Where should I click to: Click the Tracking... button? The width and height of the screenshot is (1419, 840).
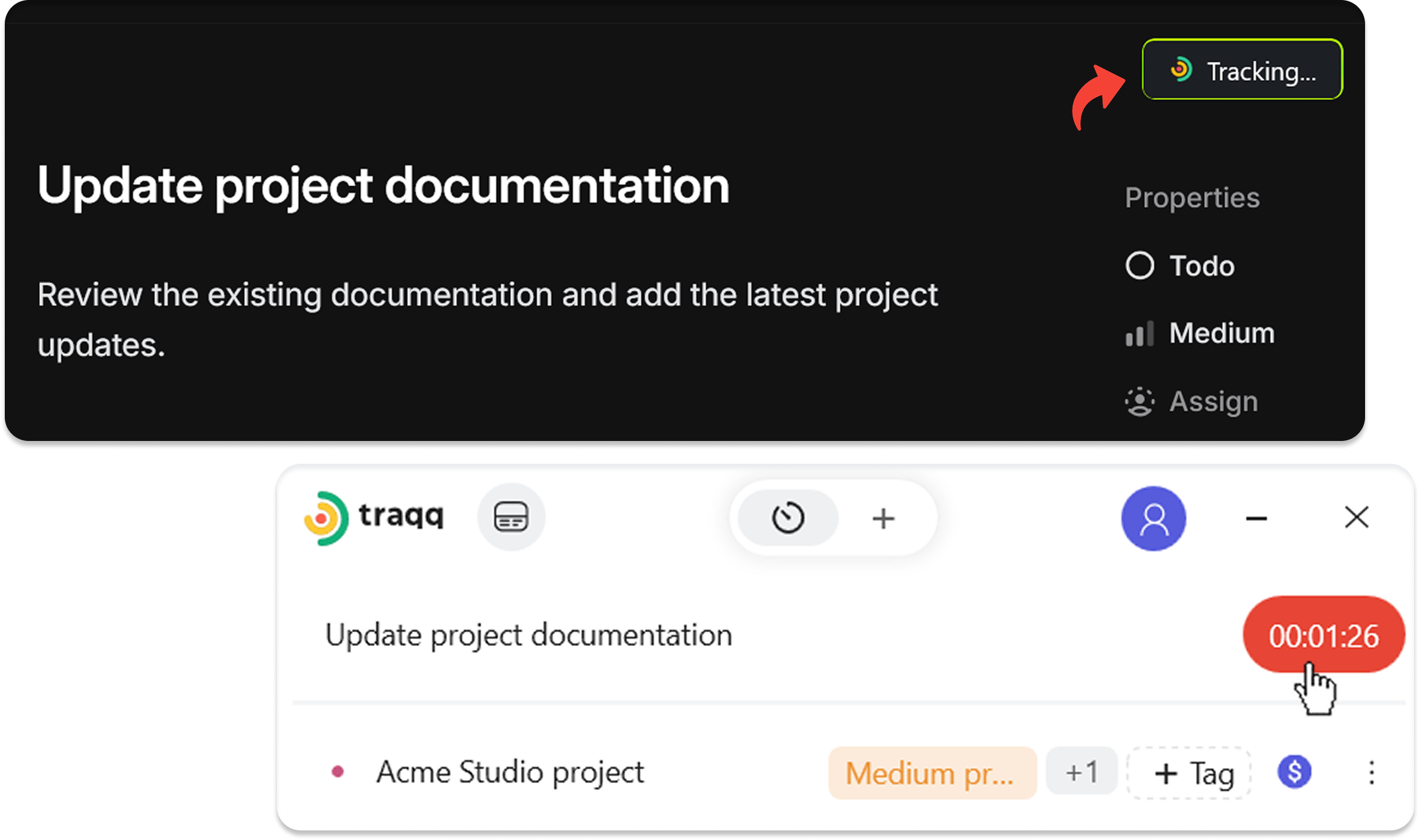pos(1242,70)
